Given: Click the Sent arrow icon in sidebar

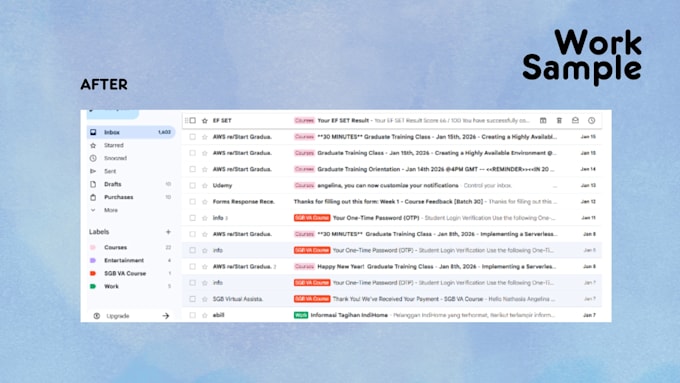Looking at the screenshot, I should coord(93,171).
